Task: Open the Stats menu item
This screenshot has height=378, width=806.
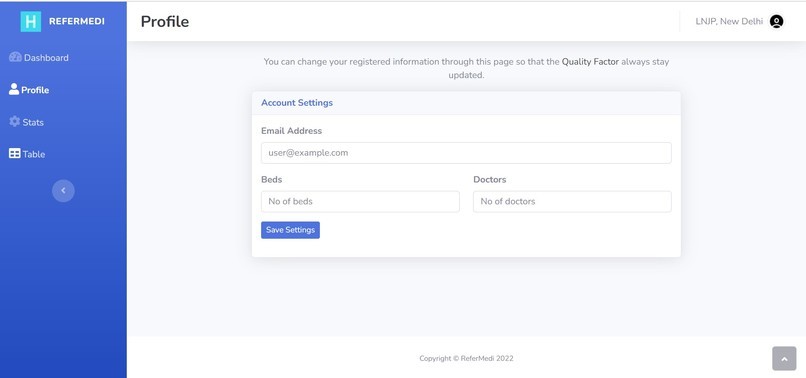Action: click(27, 122)
